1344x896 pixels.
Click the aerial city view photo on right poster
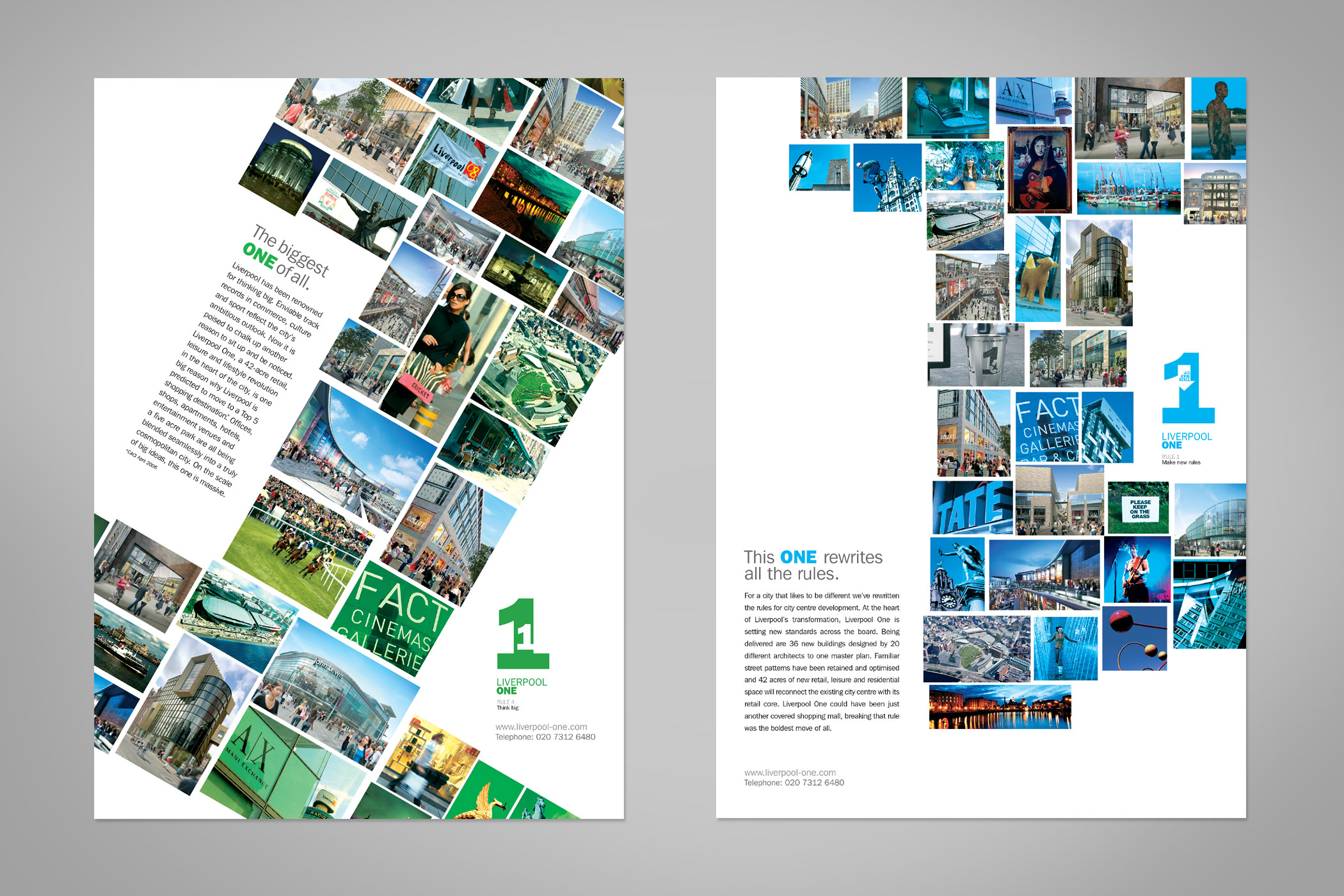click(977, 649)
